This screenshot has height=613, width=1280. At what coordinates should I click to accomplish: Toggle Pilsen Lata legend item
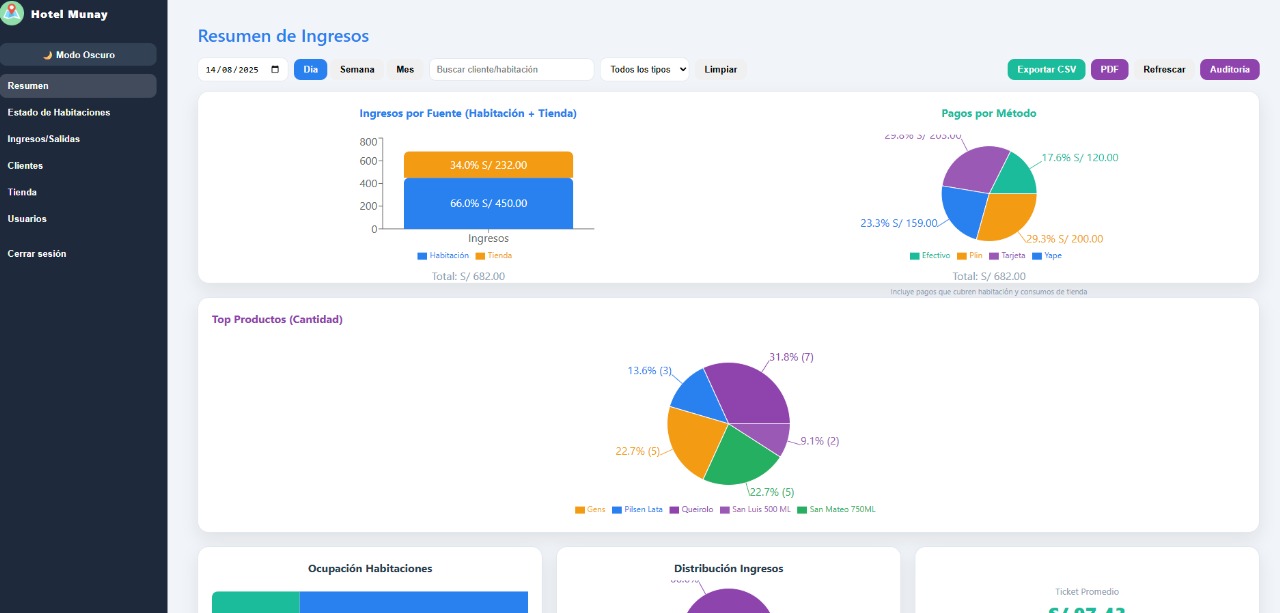[x=637, y=509]
